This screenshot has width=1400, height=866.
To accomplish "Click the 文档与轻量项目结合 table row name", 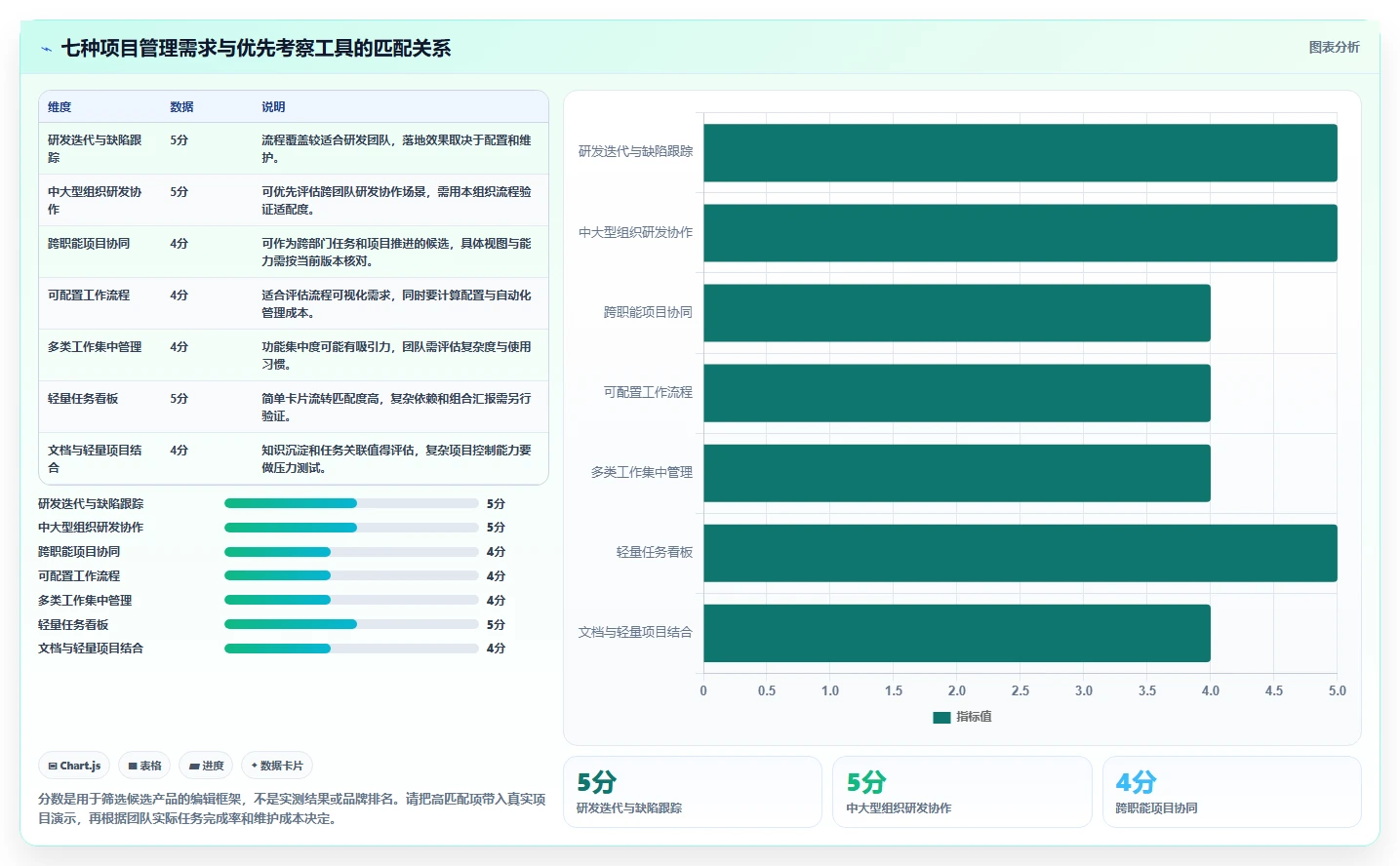I will tap(96, 458).
